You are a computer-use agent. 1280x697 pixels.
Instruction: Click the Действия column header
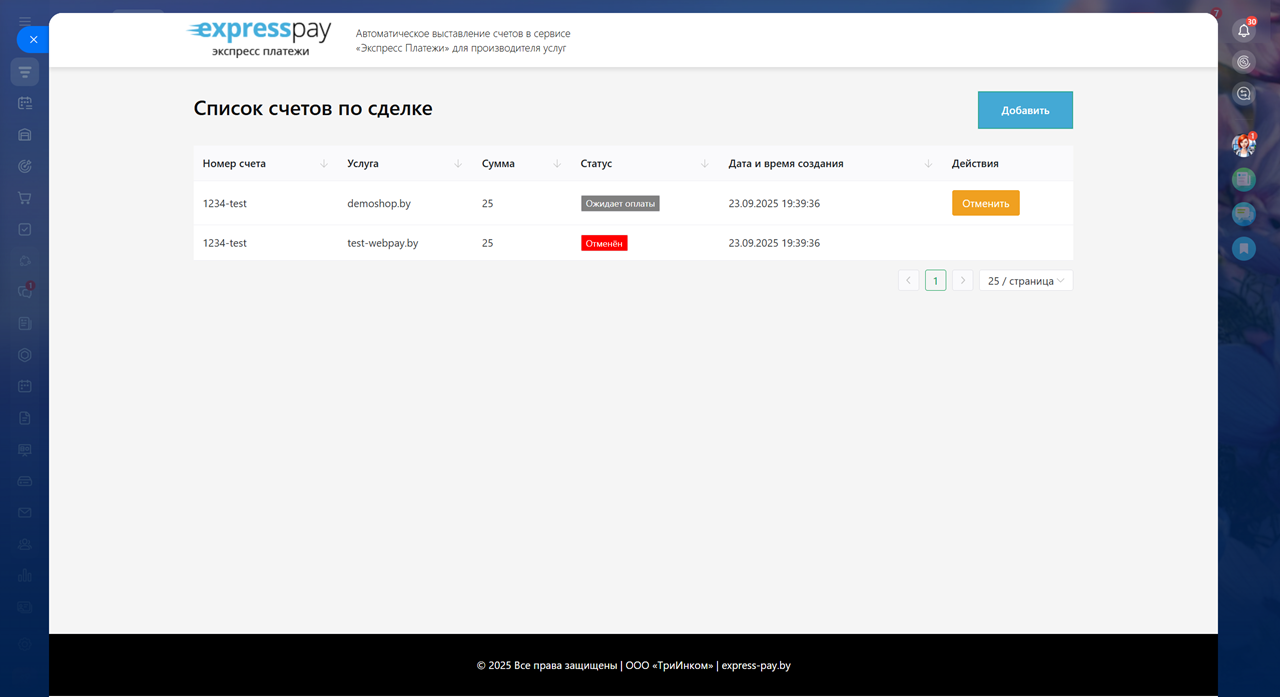975,164
